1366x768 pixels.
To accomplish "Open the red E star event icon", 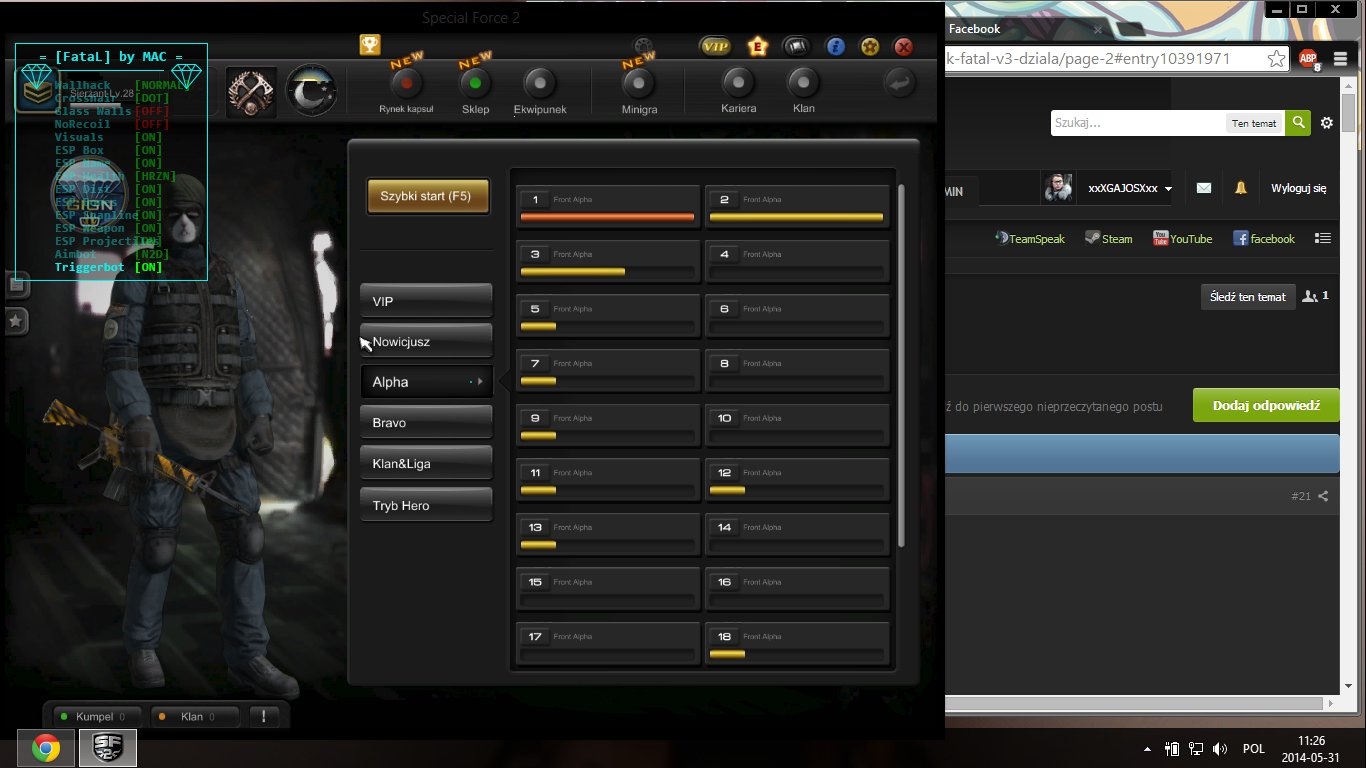I will coord(758,46).
